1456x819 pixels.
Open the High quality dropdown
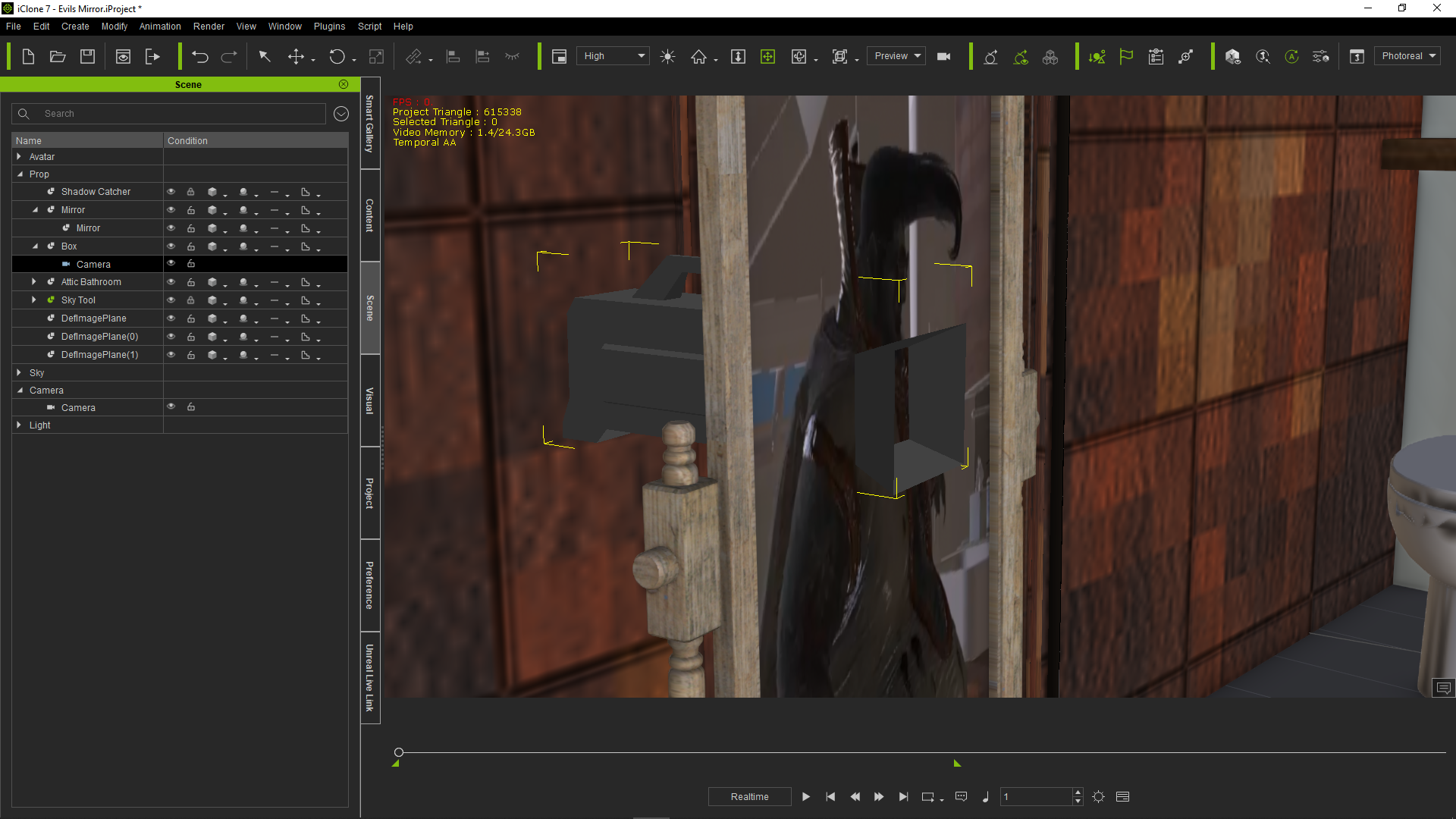[x=613, y=56]
